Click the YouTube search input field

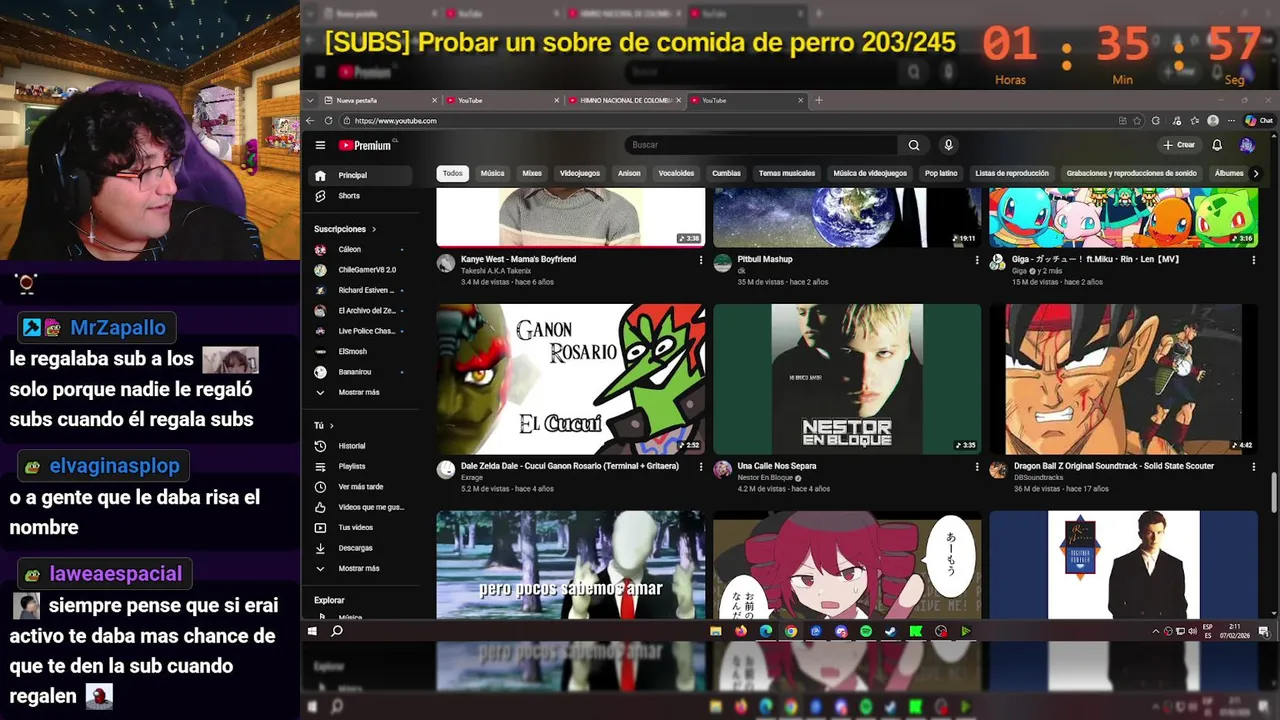(x=762, y=145)
